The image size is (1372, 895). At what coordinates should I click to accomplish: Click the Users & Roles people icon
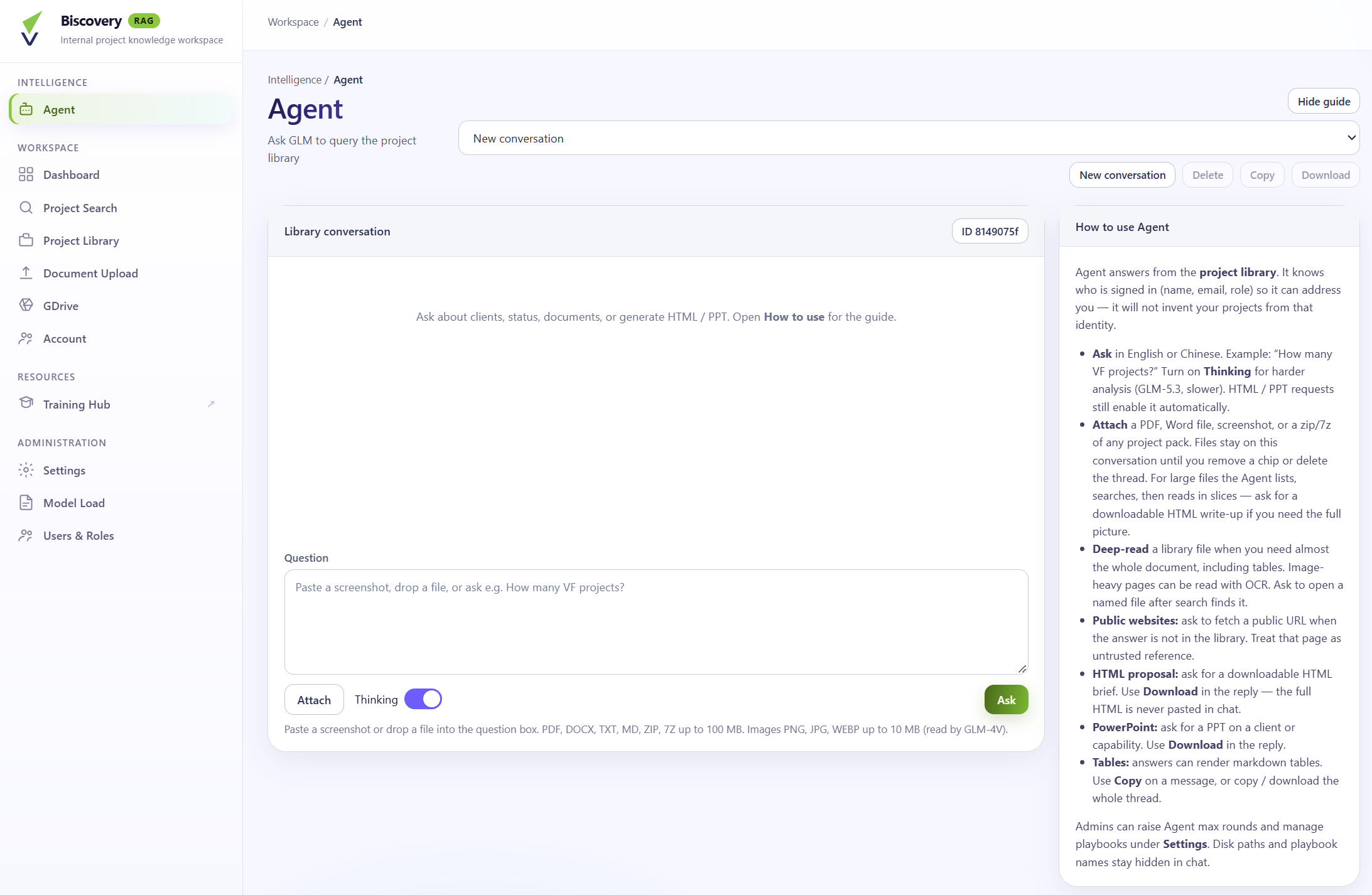click(26, 535)
